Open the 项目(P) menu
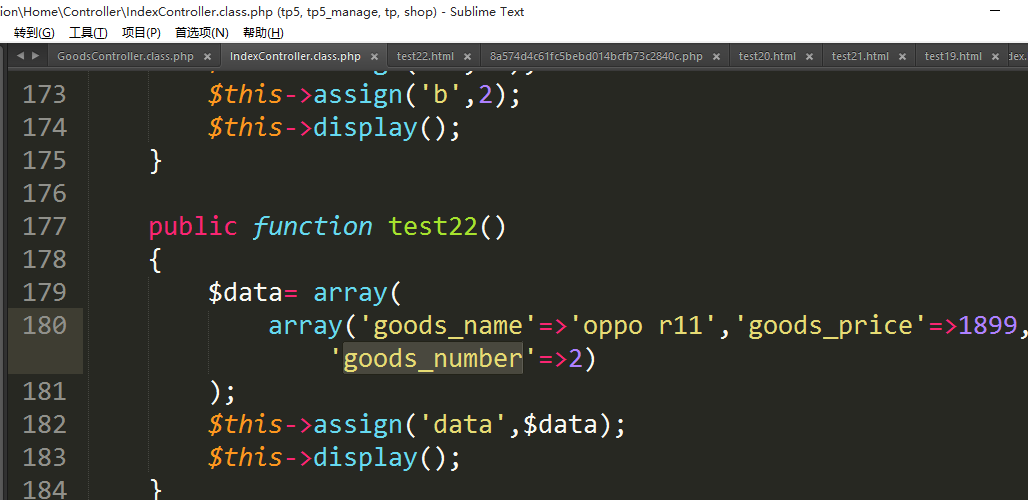Screen dimensions: 1028x500 [x=141, y=33]
